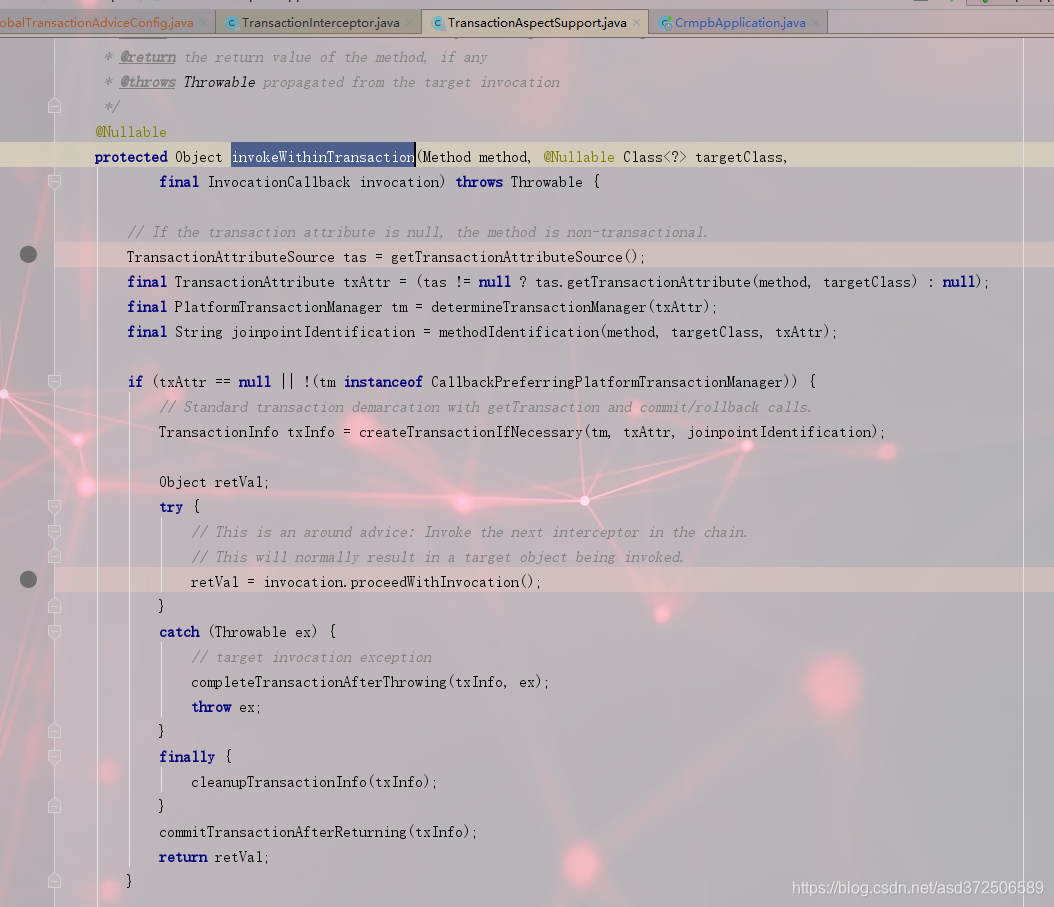Click the @Nullable annotation above the method
This screenshot has height=907, width=1054.
131,132
